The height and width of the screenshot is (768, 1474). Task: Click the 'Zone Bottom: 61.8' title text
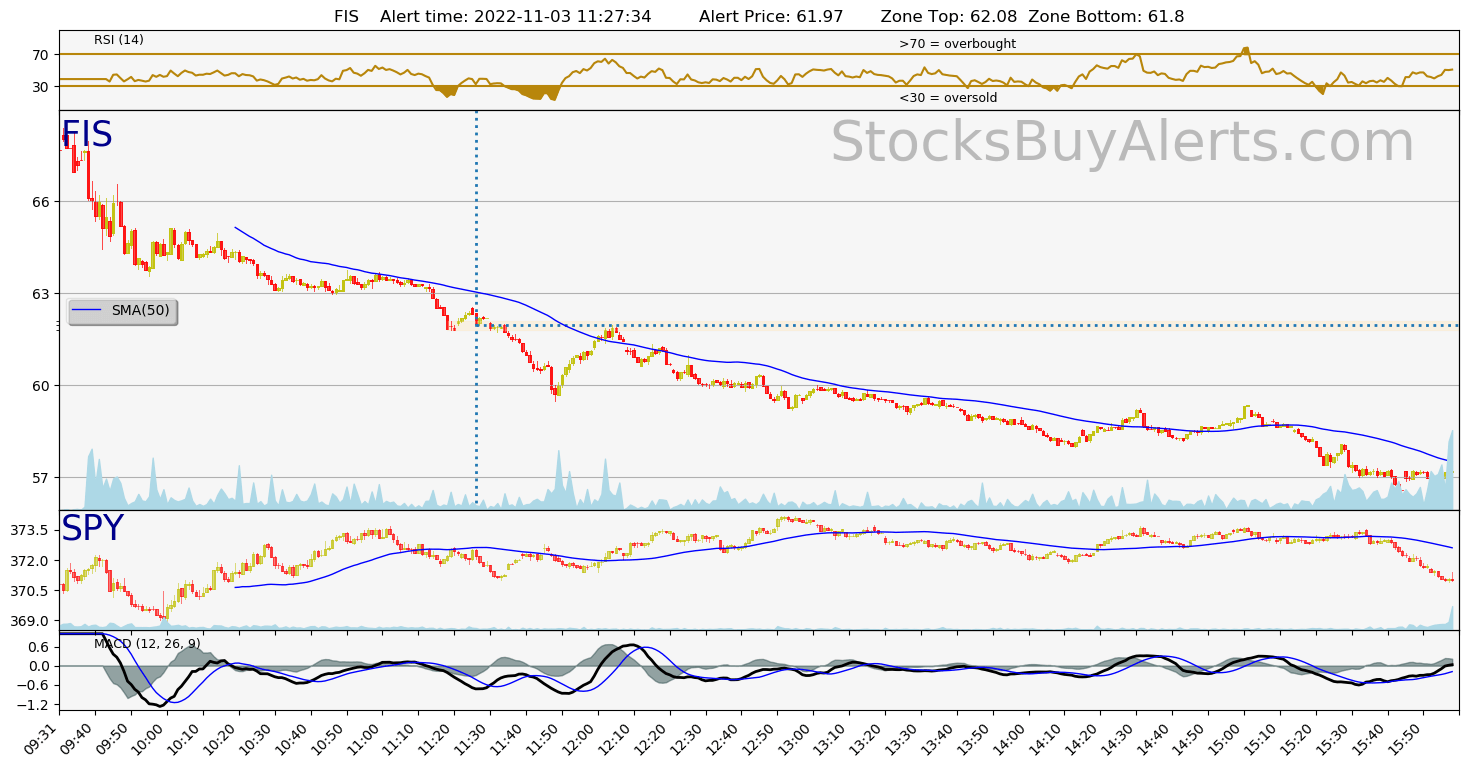(1106, 16)
